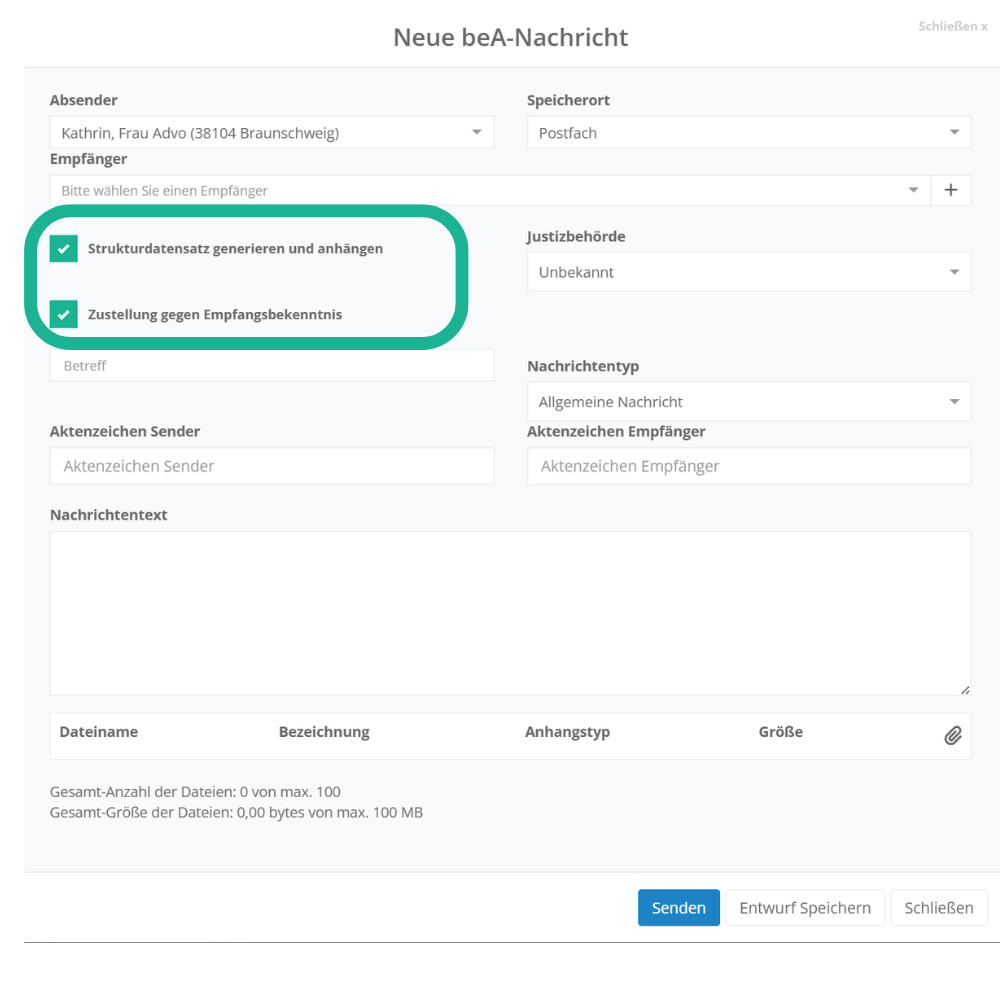1000x1000 pixels.
Task: Click Entwurf Speichern button
Action: point(804,908)
